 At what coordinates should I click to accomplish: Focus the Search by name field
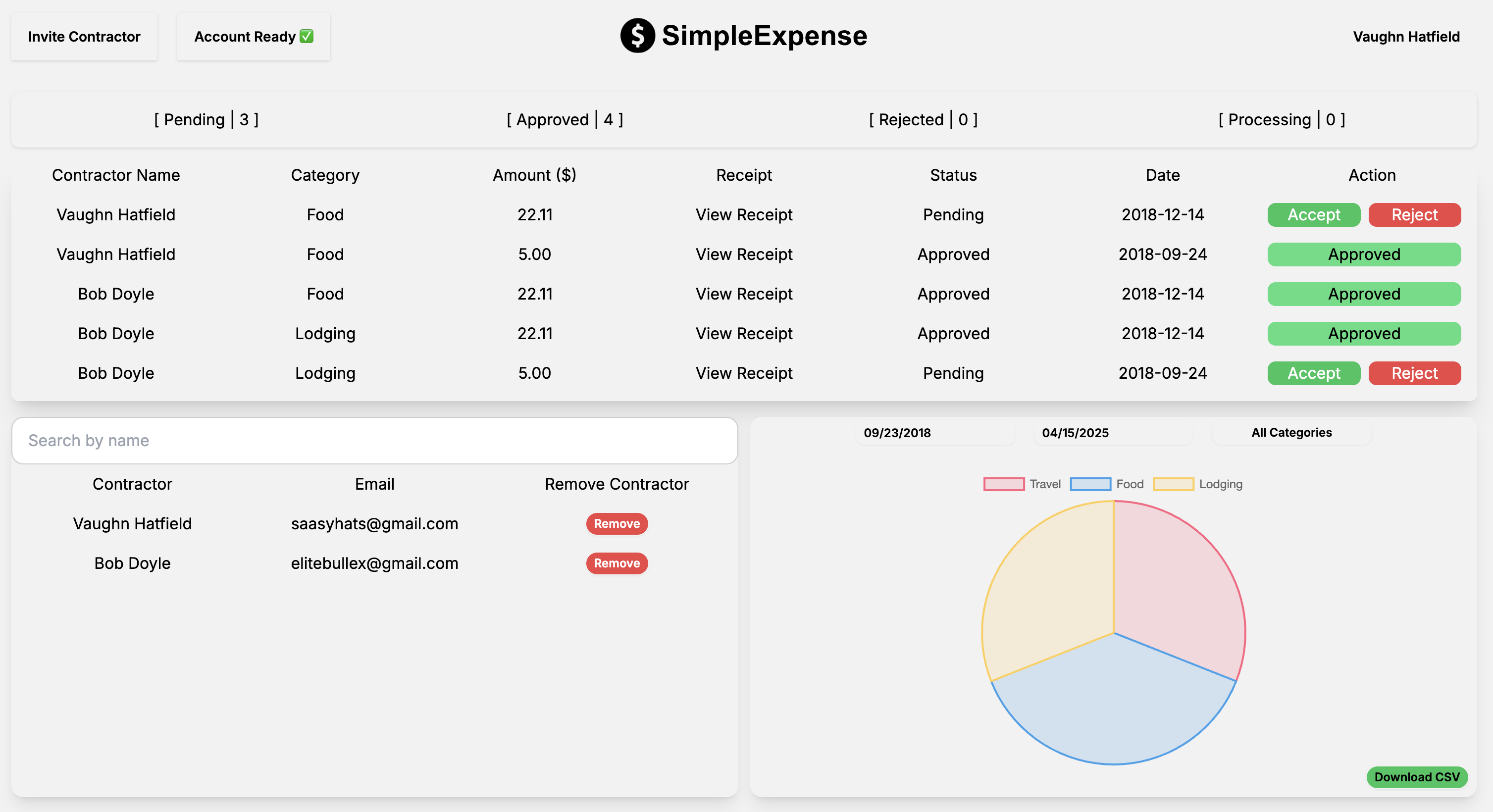(x=374, y=441)
